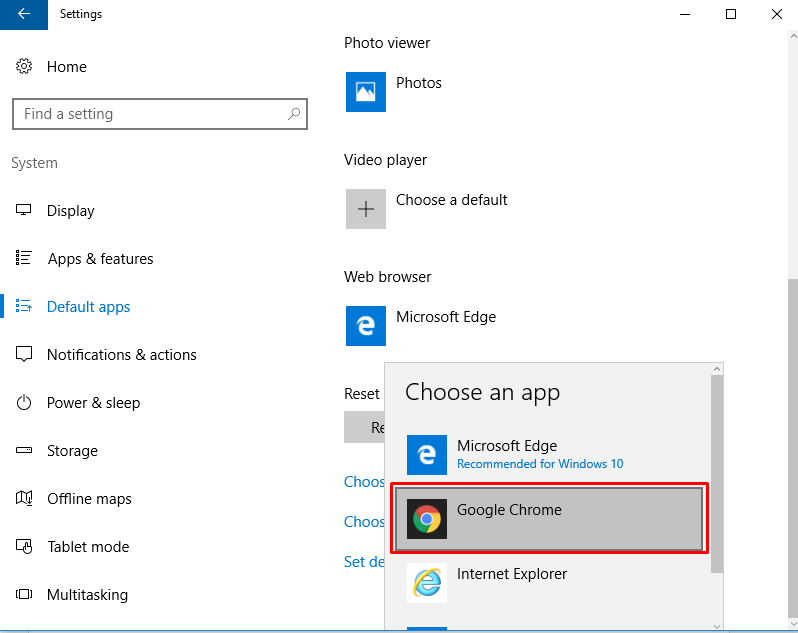Click the Microsoft Edge icon under Web browser

coord(366,326)
